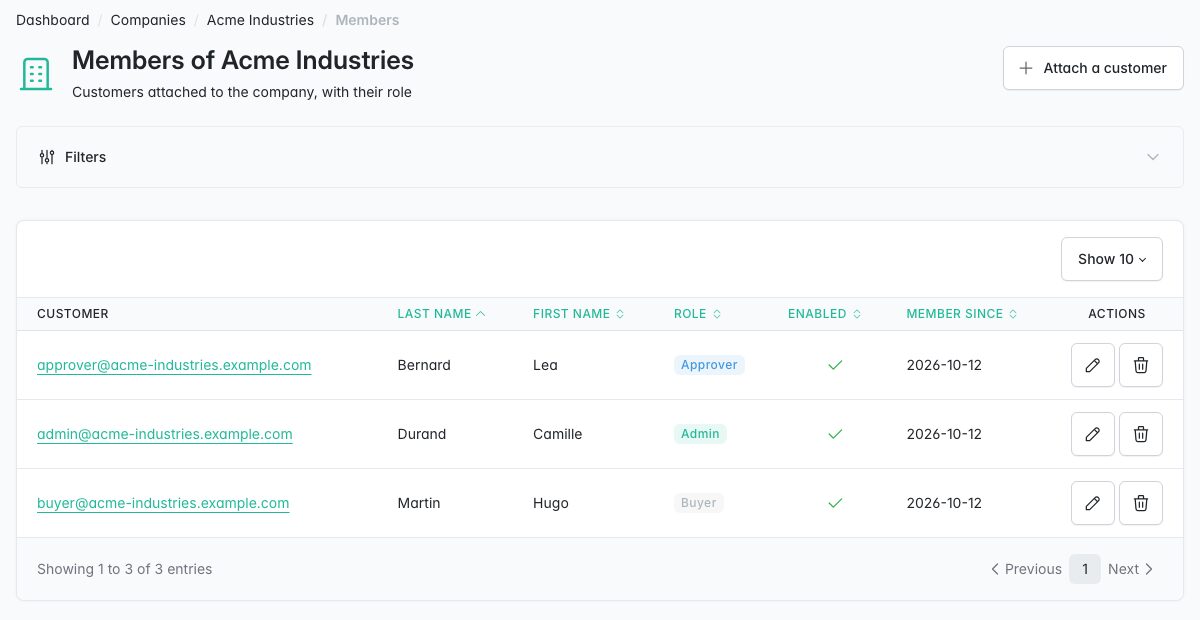1200x620 pixels.
Task: Select page 1 in pagination
Action: coord(1085,569)
